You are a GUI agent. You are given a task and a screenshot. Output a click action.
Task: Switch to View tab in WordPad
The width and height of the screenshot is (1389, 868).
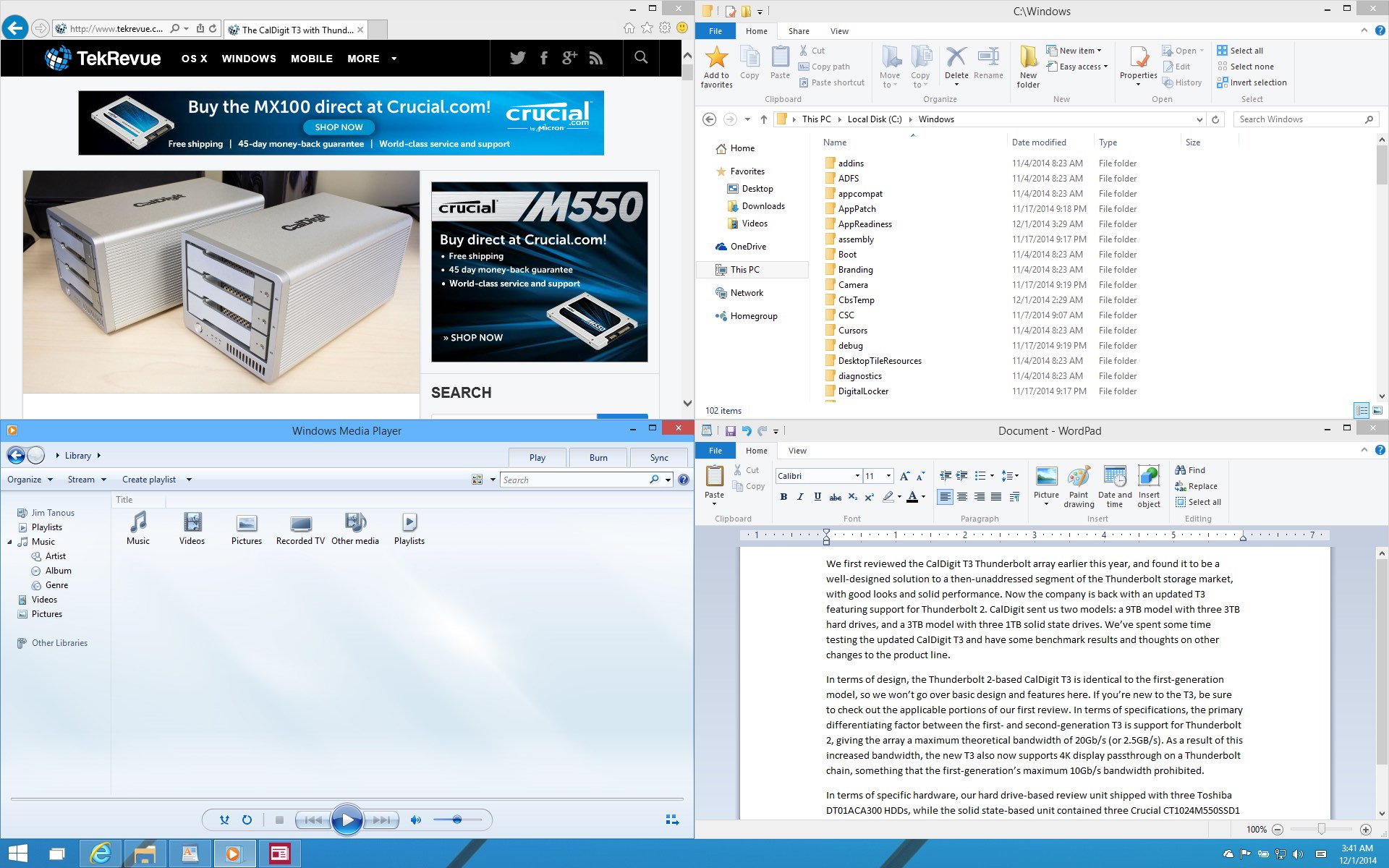click(x=797, y=451)
